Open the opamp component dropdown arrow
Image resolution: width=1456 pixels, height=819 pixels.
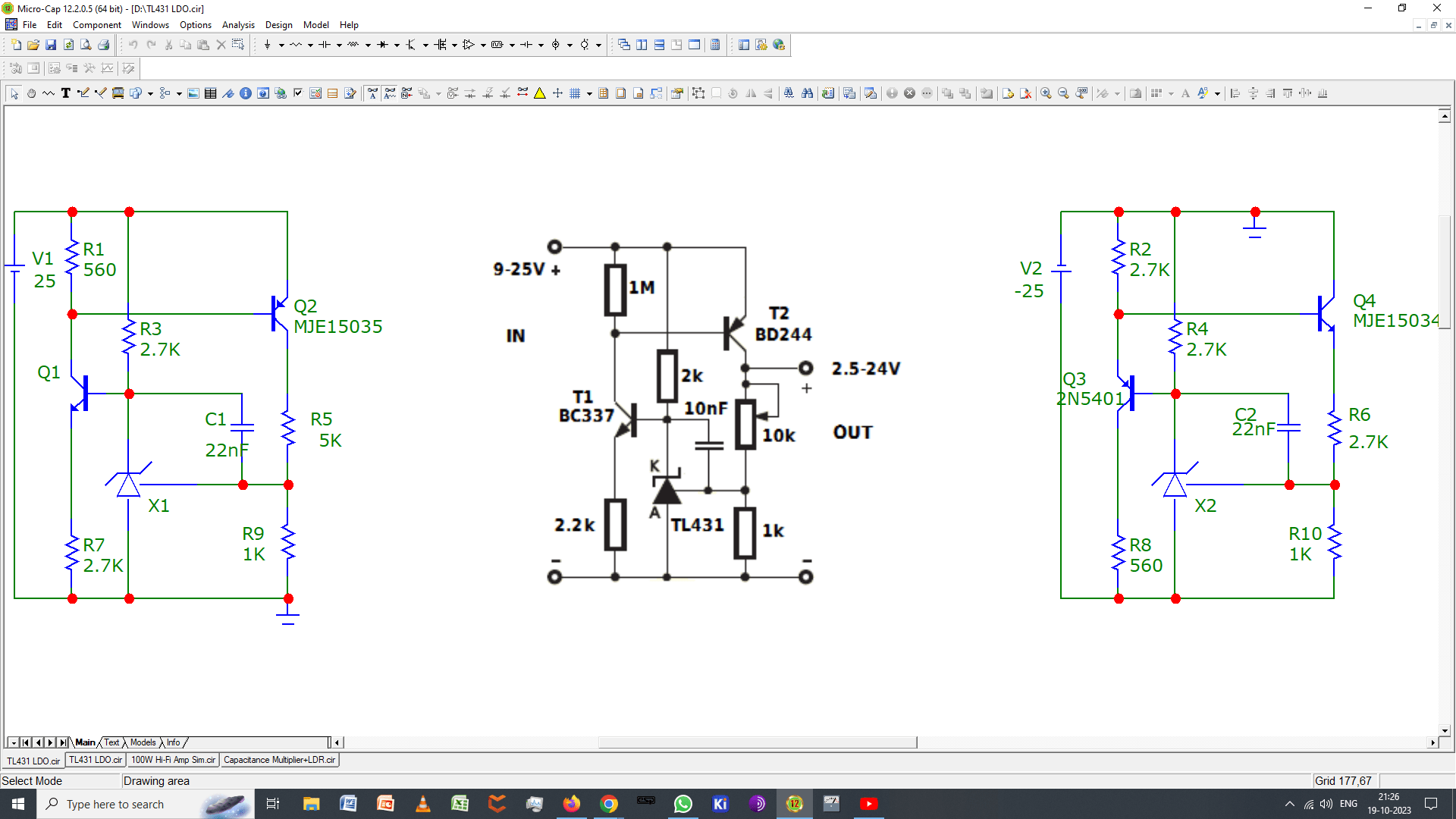tap(483, 45)
